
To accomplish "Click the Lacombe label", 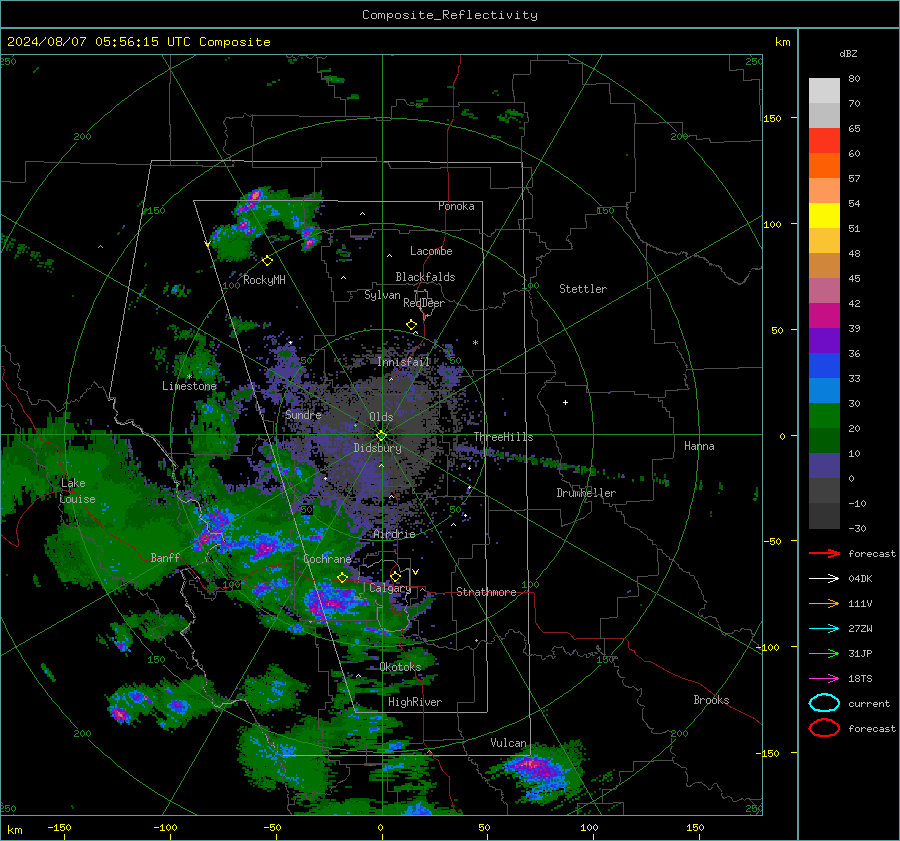I will (x=431, y=251).
